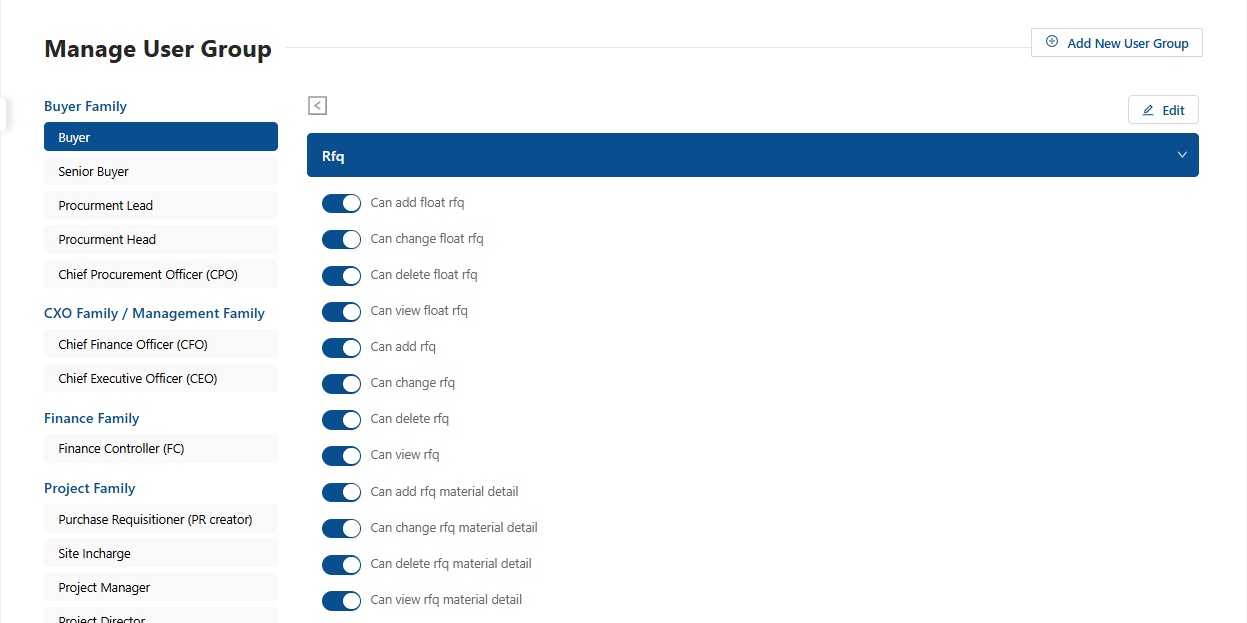Select Site Incharge user group
Image resolution: width=1247 pixels, height=623 pixels.
[160, 554]
